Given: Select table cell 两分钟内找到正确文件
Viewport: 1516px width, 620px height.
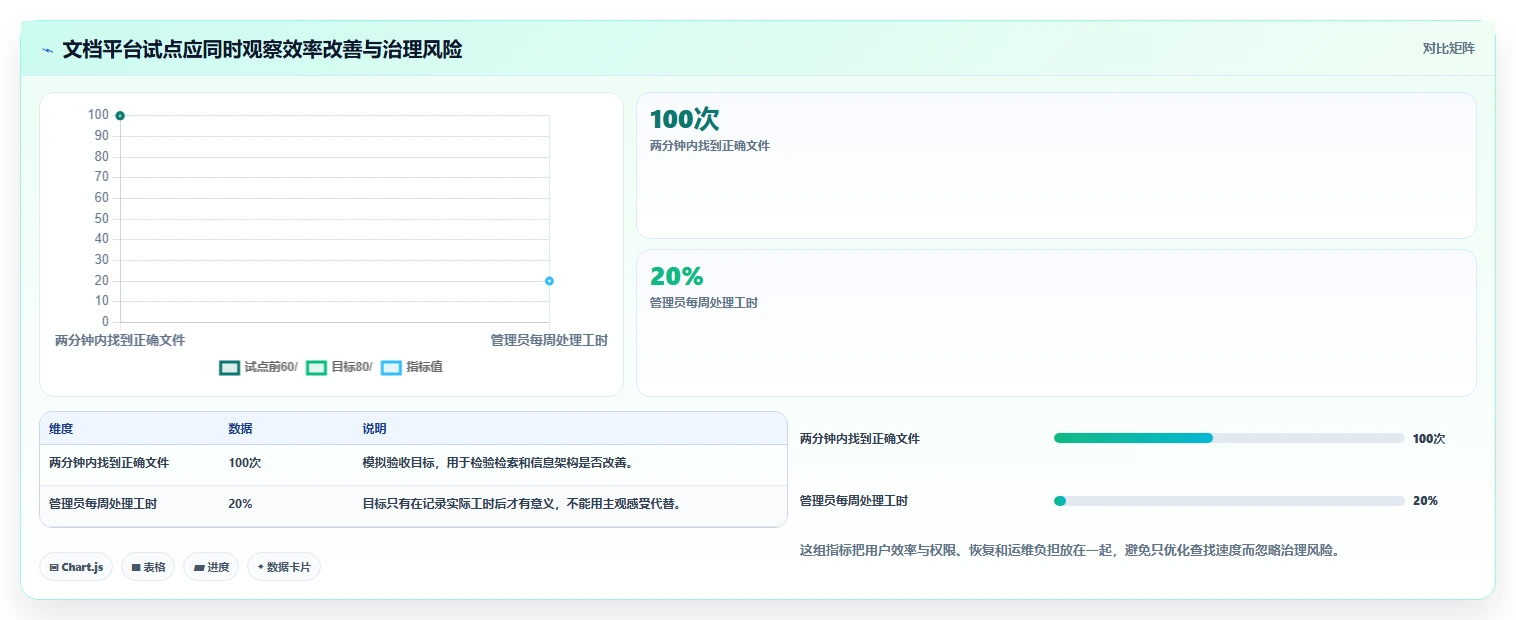Looking at the screenshot, I should click(x=109, y=463).
